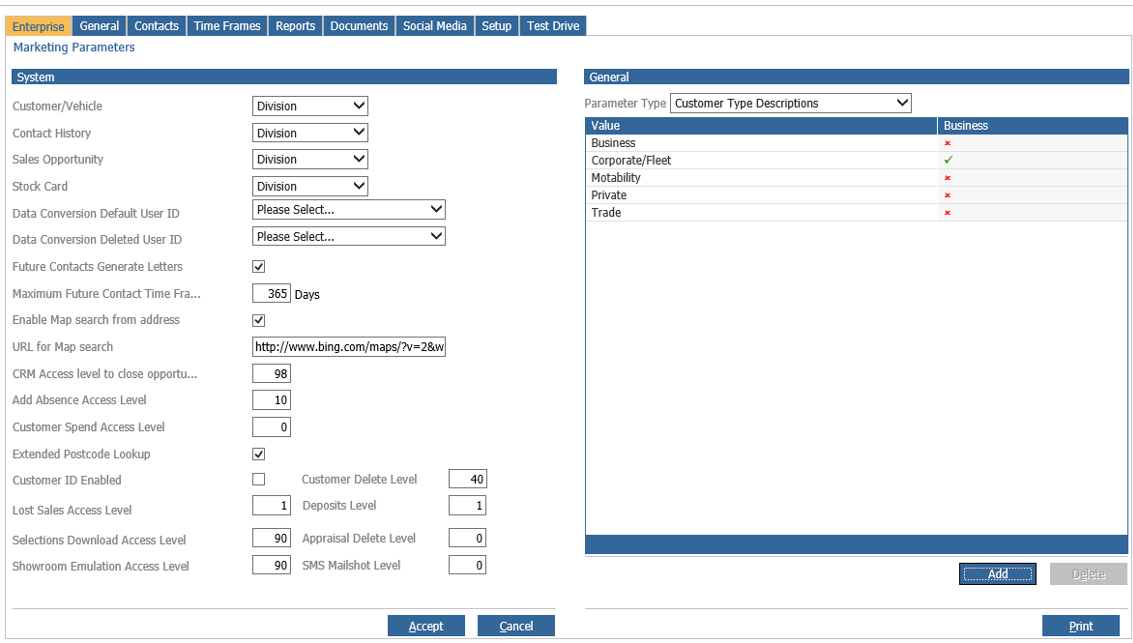Screen dimensions: 1133x643
Task: Select the Motability row
Action: click(856, 178)
